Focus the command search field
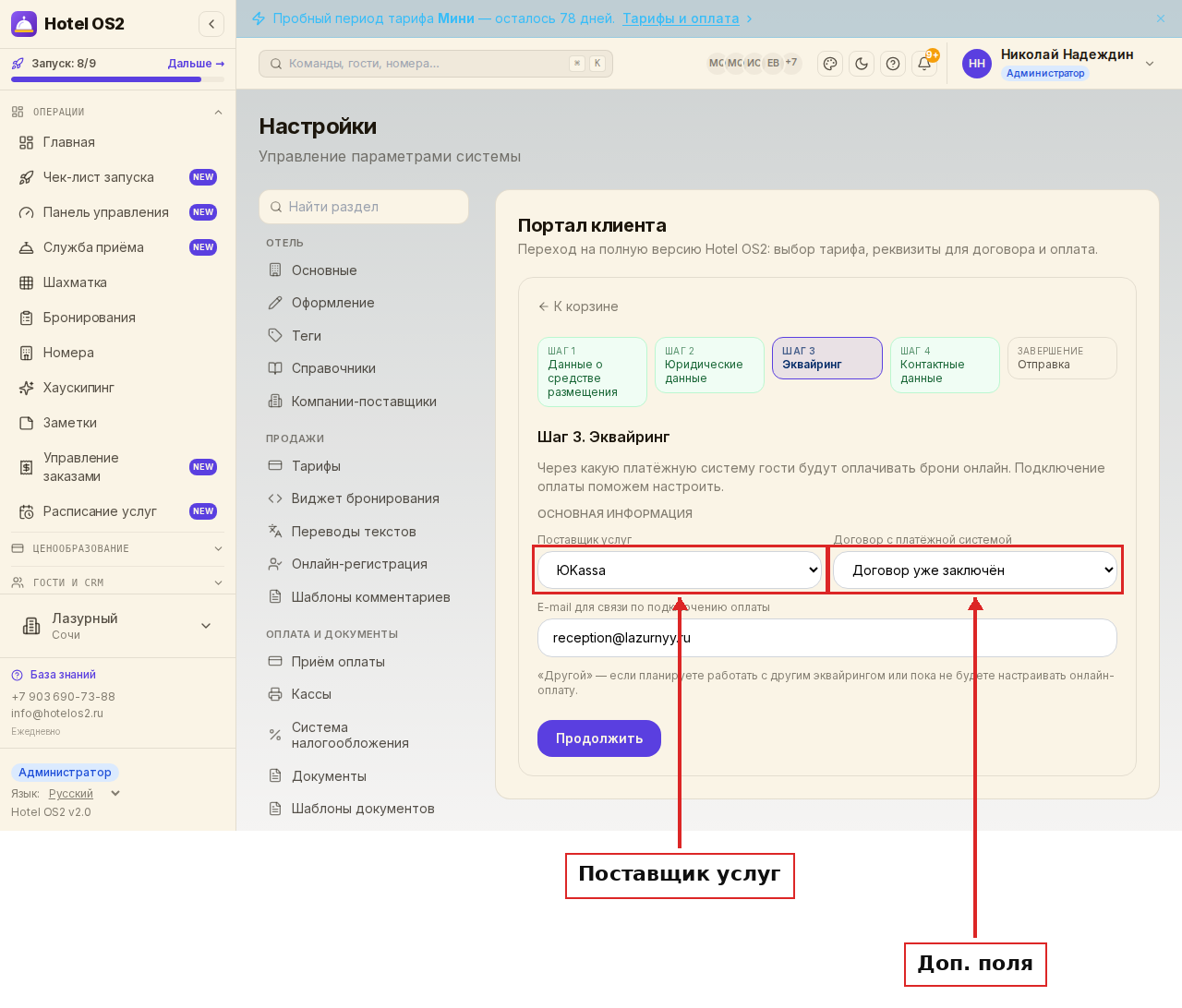The height and width of the screenshot is (1008, 1182). coord(436,64)
